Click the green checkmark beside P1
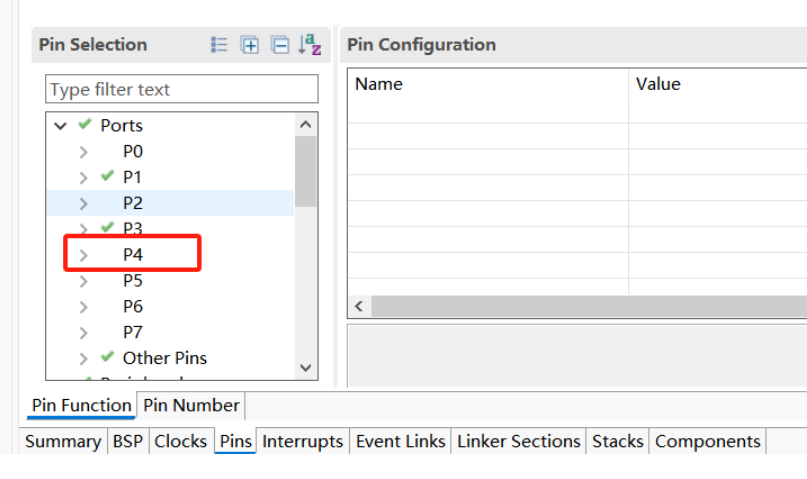Screen dimensions: 807x479 (107, 177)
